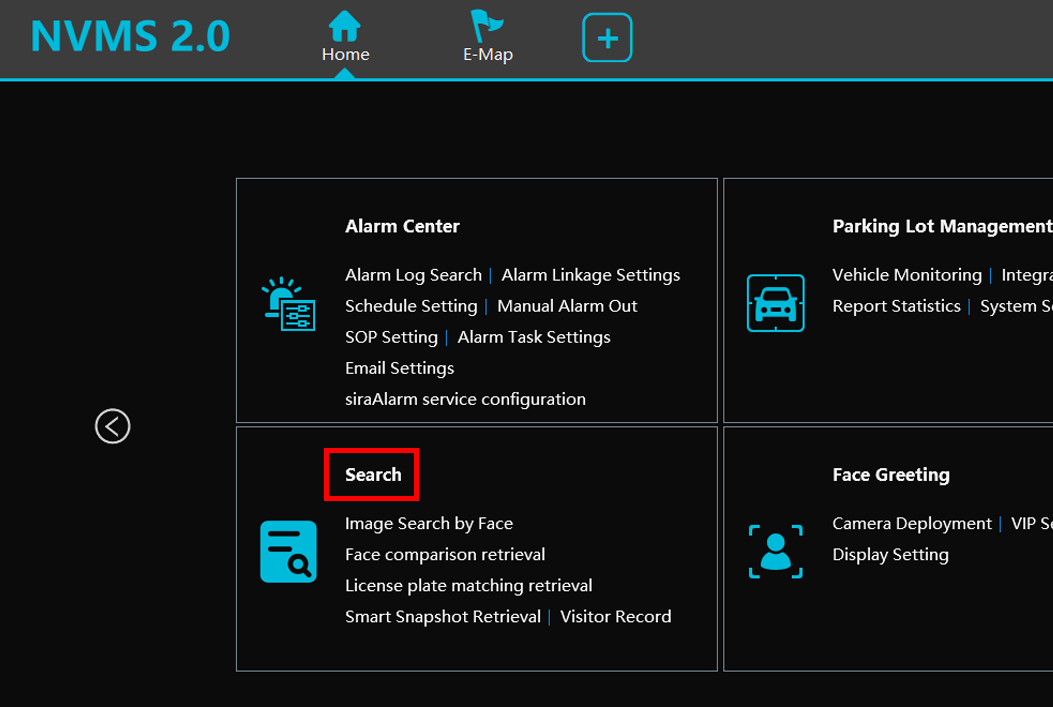
Task: Open the E-Map flag icon
Action: click(x=487, y=26)
